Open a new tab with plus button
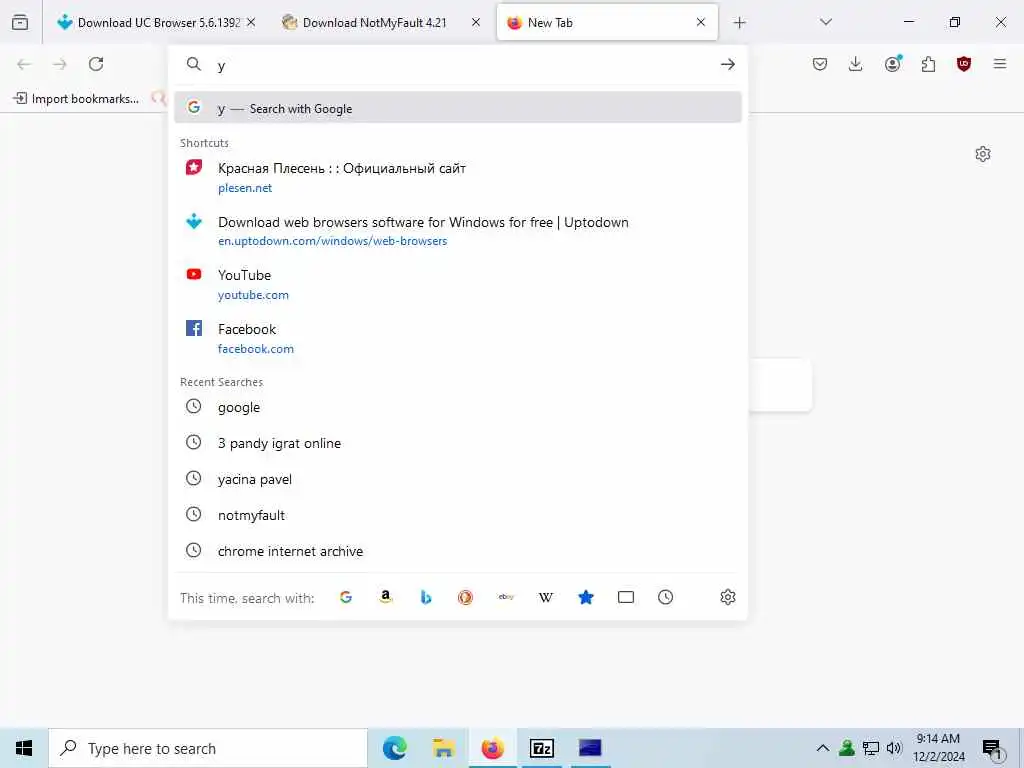 [739, 23]
